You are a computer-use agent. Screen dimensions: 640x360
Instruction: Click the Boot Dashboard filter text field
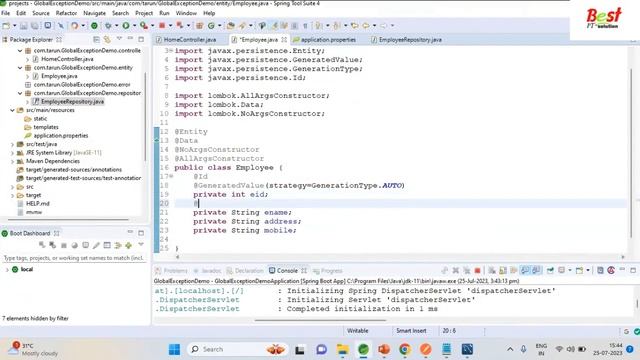click(74, 258)
